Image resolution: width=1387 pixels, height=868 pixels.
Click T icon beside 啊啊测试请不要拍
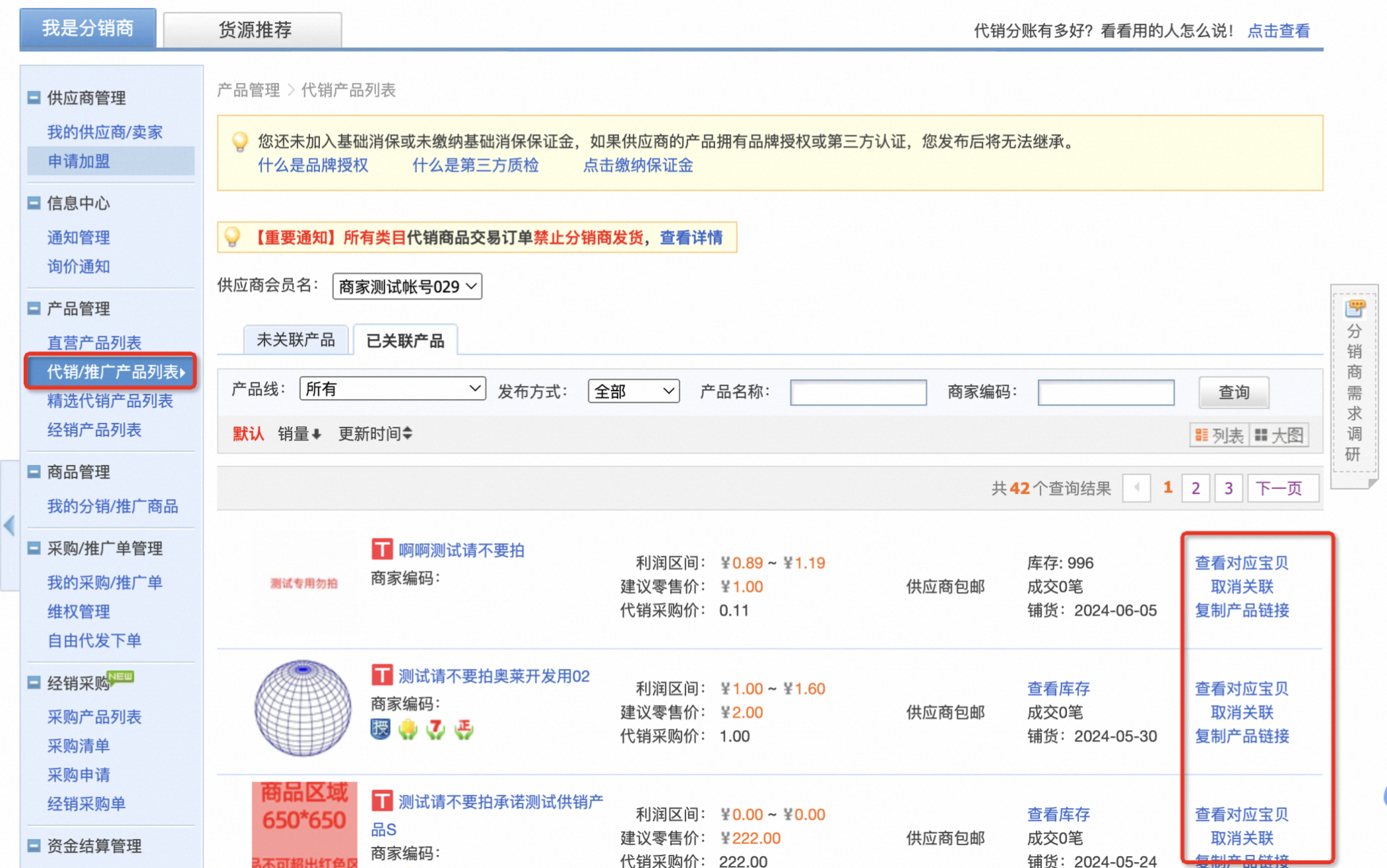tap(382, 549)
